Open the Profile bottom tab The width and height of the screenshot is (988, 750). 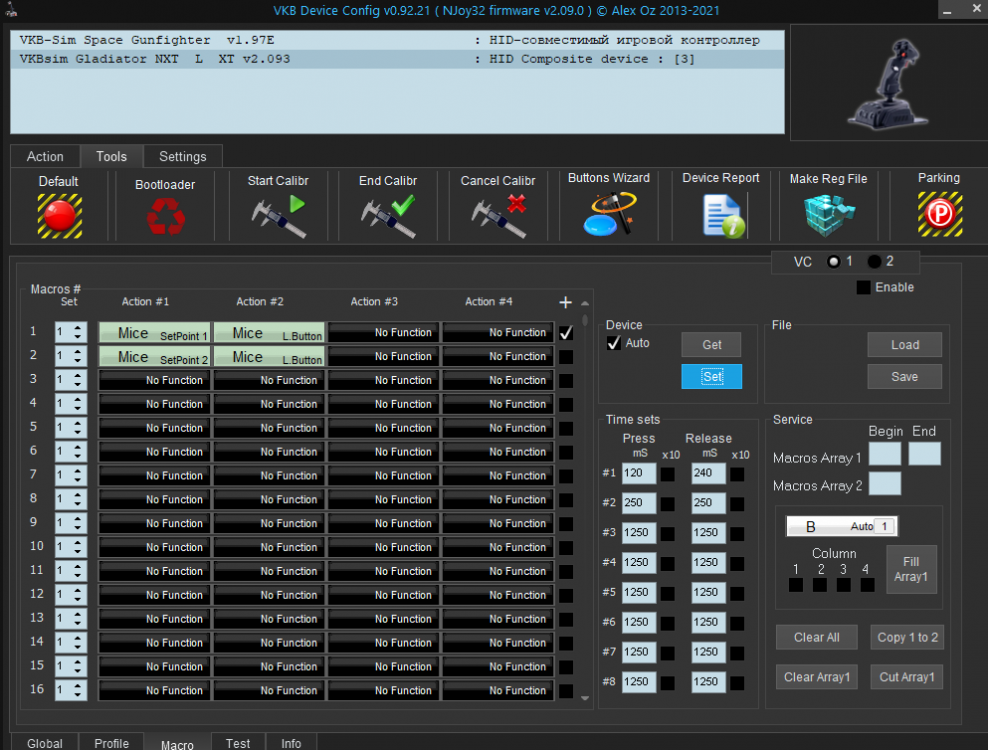[111, 742]
